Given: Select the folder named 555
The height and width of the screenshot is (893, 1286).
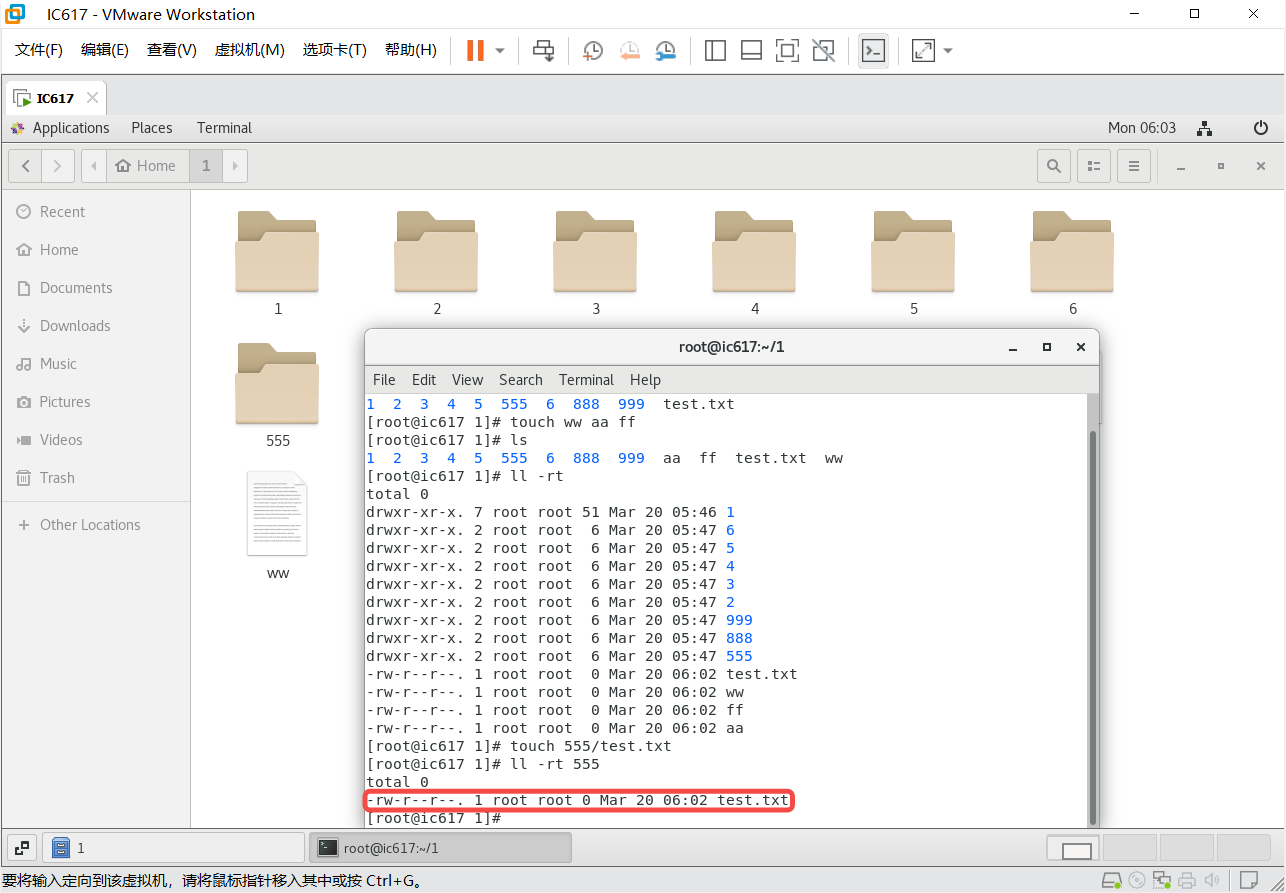Looking at the screenshot, I should (x=277, y=383).
